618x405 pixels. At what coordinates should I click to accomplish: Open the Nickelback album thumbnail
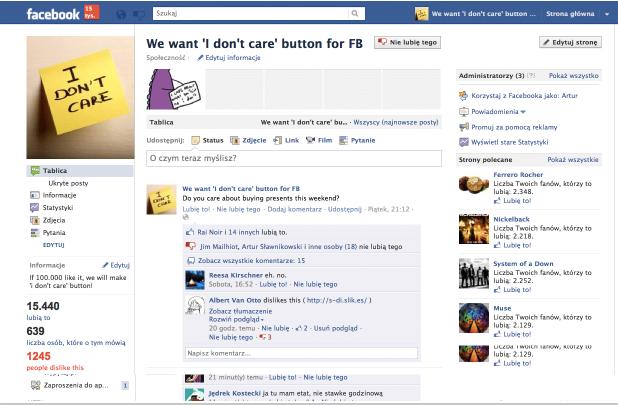tap(474, 229)
